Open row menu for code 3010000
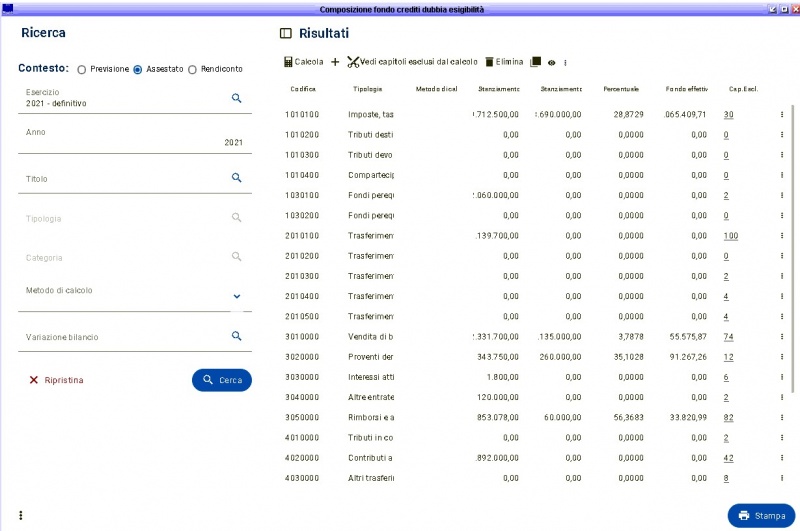This screenshot has width=800, height=531. (782, 337)
